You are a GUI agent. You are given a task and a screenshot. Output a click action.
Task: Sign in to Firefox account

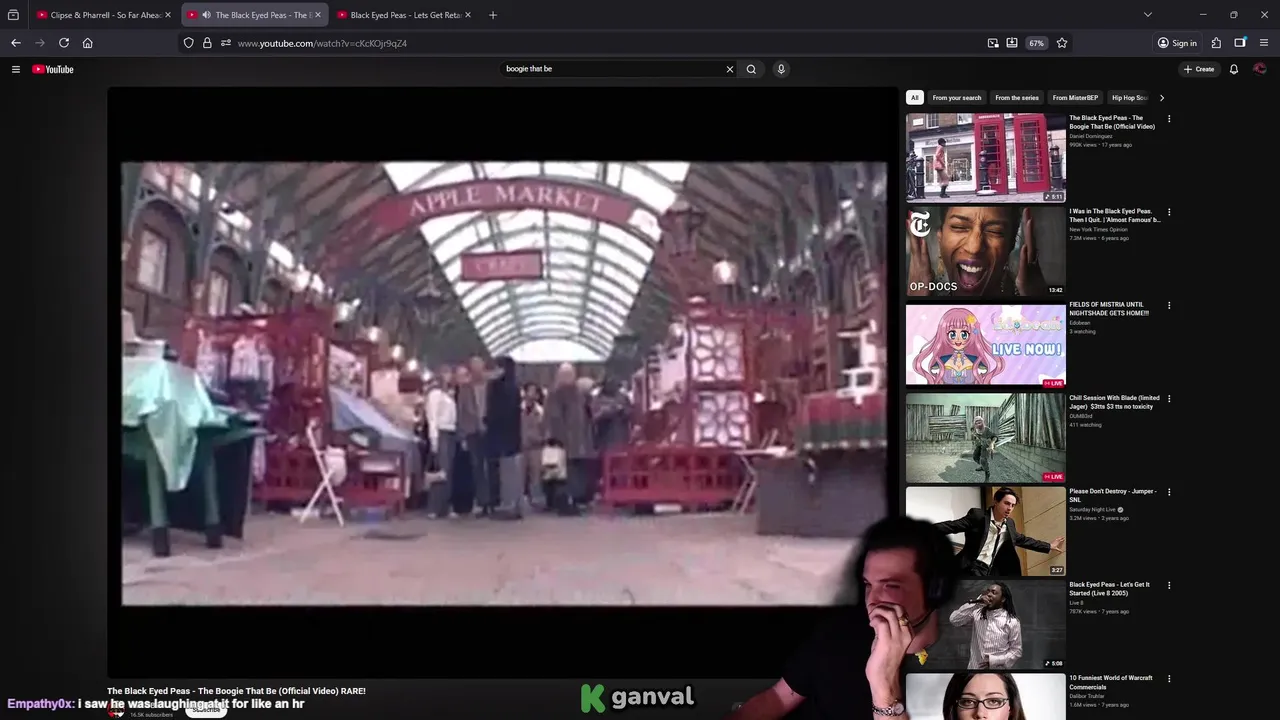[x=1177, y=43]
